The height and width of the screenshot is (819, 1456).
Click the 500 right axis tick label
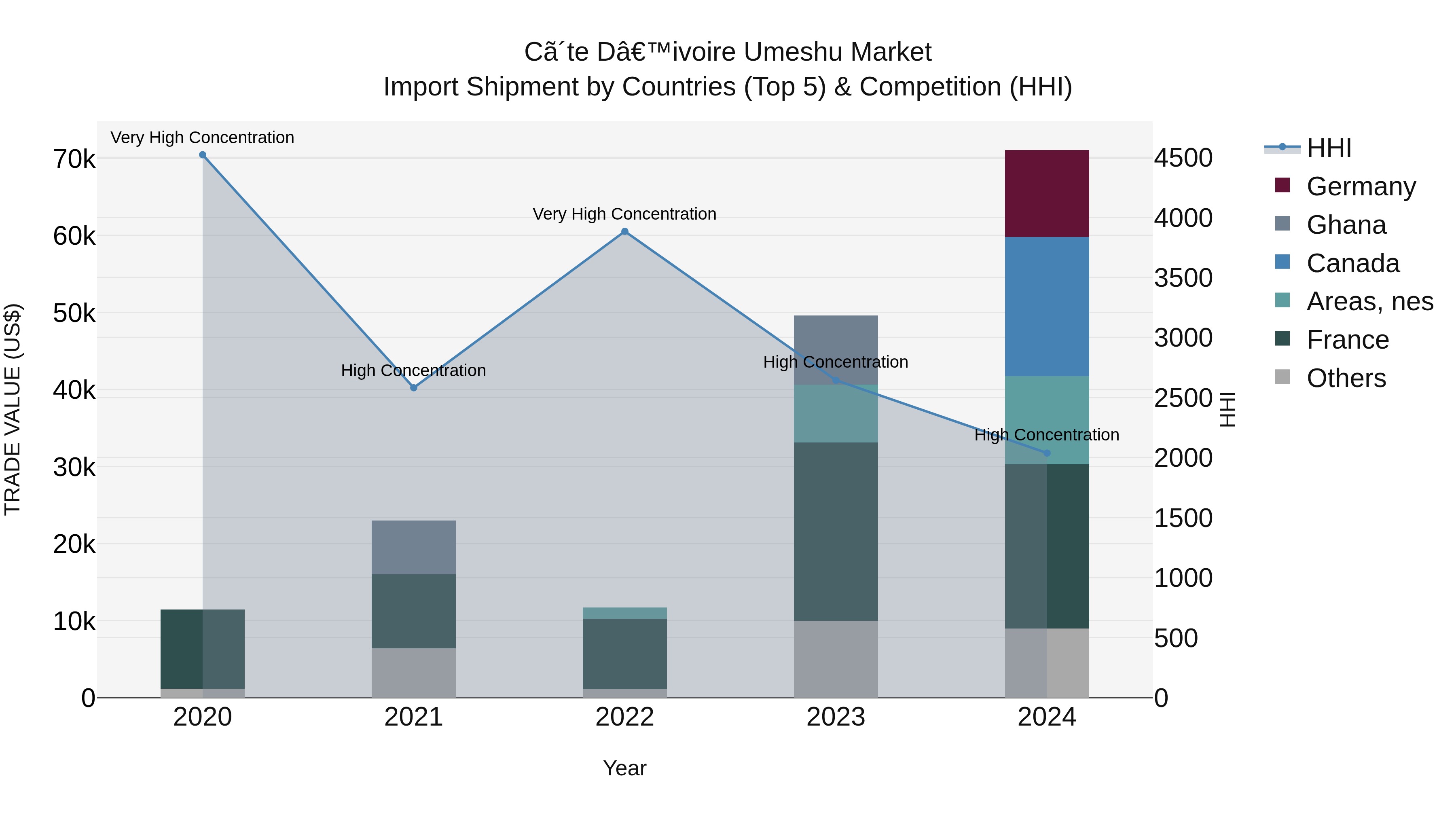point(1176,638)
